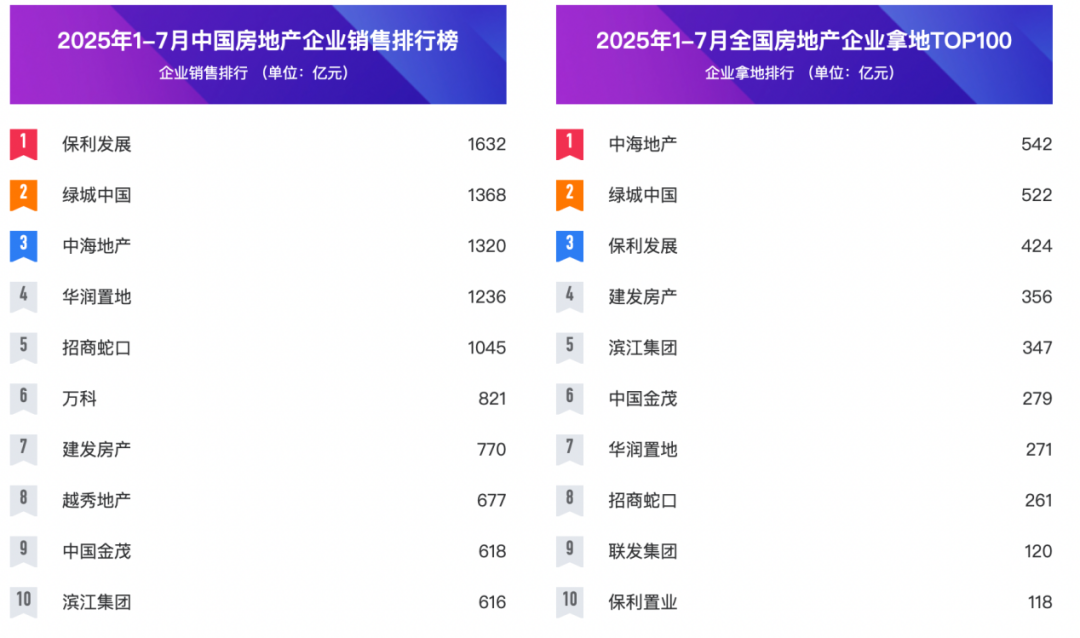Click 招商蛇口 in the sales ranking list

[x=96, y=348]
